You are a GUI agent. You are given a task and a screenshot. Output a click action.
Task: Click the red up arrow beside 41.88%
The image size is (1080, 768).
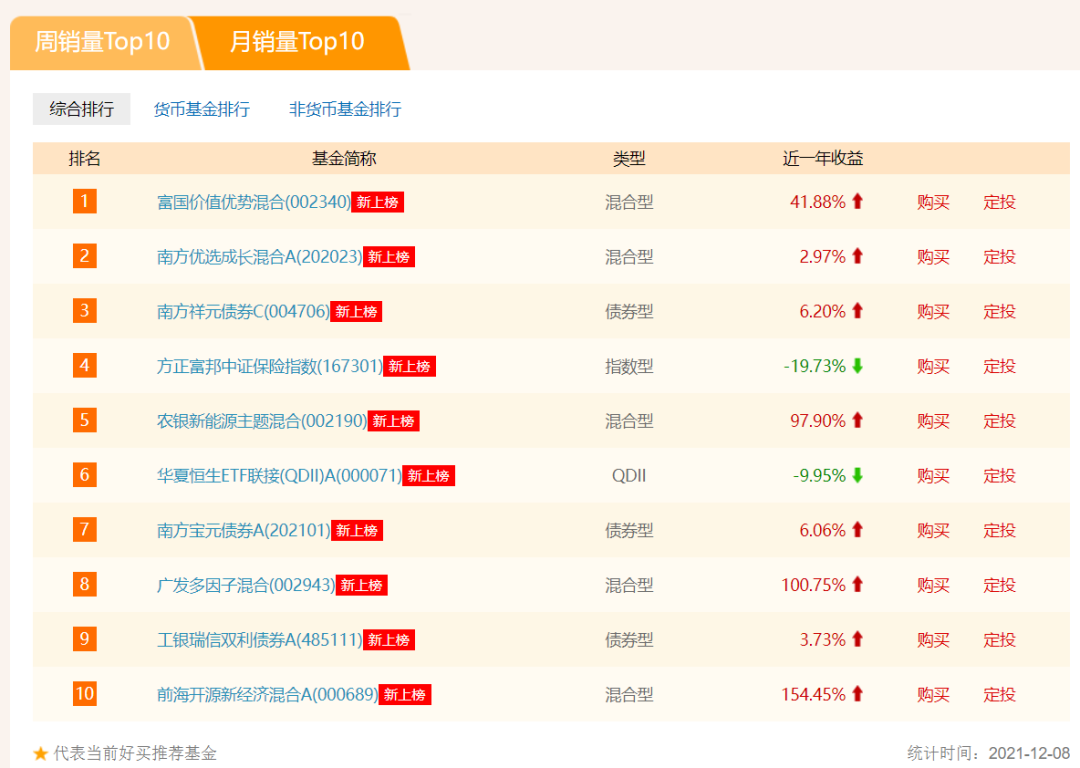coord(858,201)
